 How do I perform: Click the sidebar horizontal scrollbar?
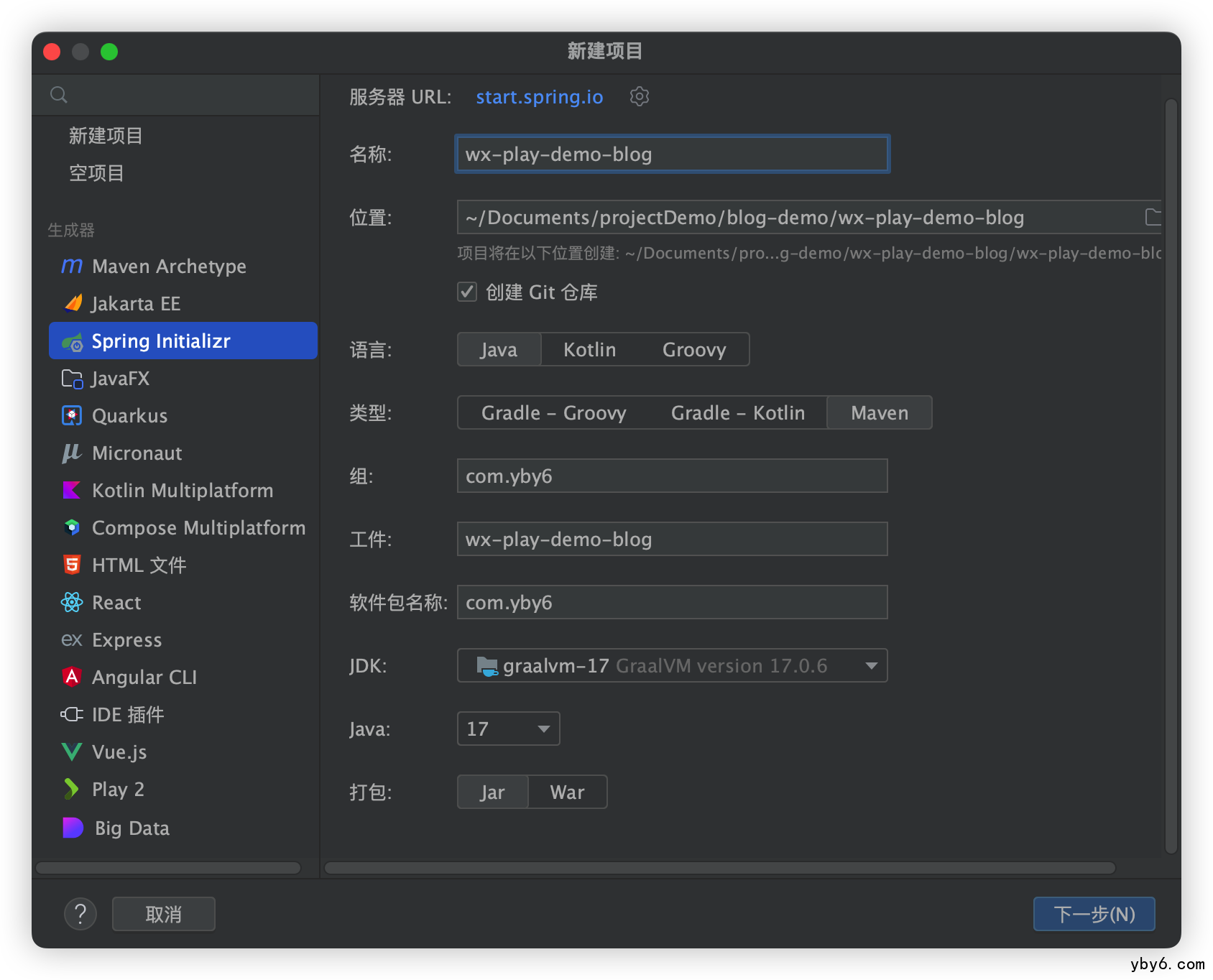point(168,868)
